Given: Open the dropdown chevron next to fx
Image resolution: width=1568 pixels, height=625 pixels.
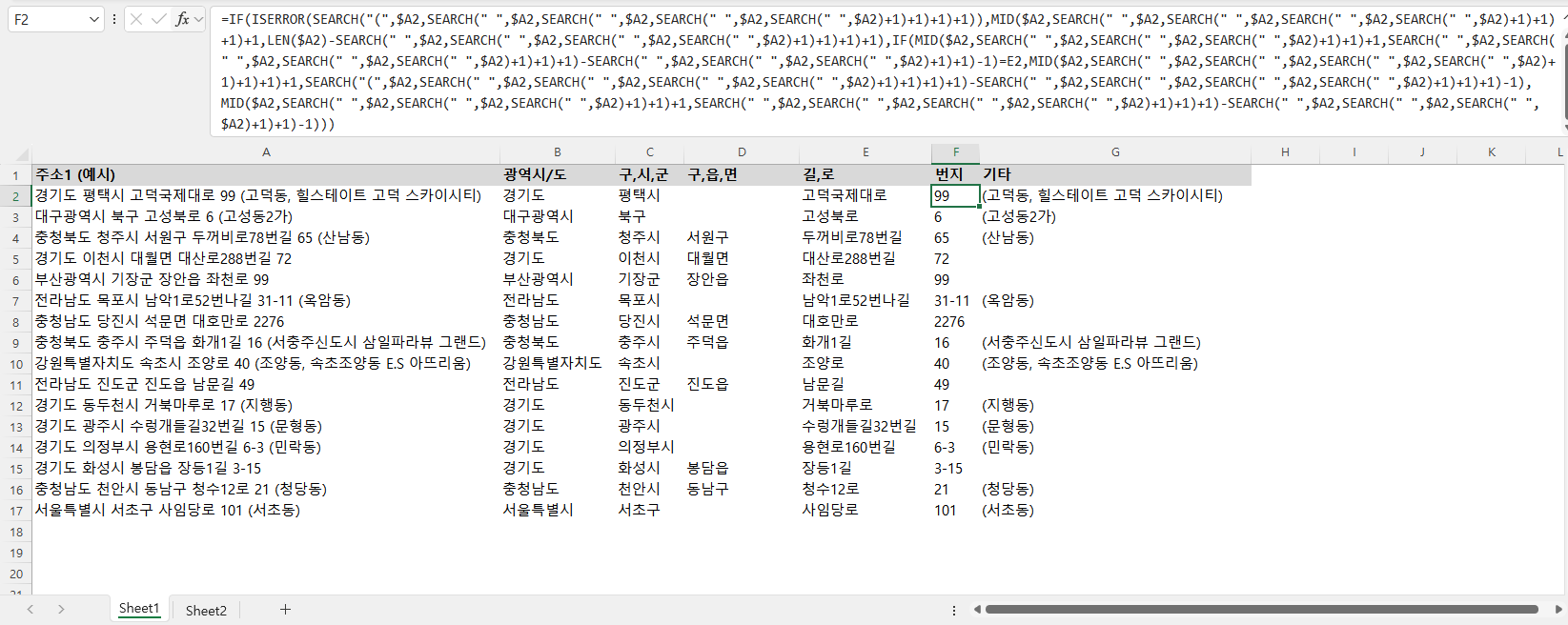Looking at the screenshot, I should tap(198, 19).
